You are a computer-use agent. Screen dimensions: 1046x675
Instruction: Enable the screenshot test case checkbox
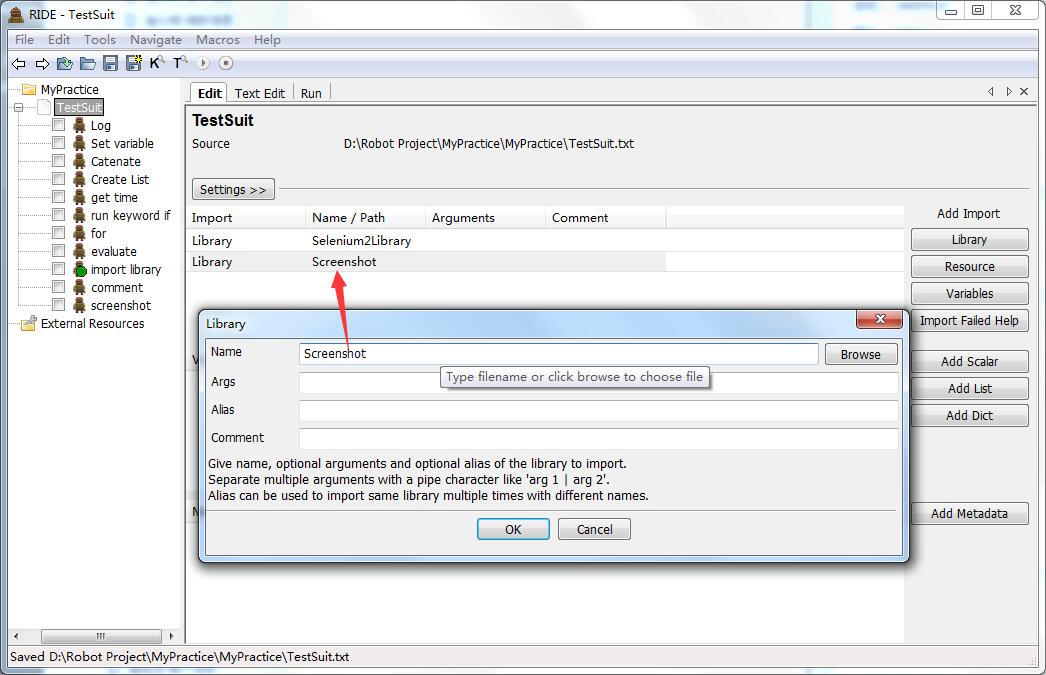(x=59, y=305)
